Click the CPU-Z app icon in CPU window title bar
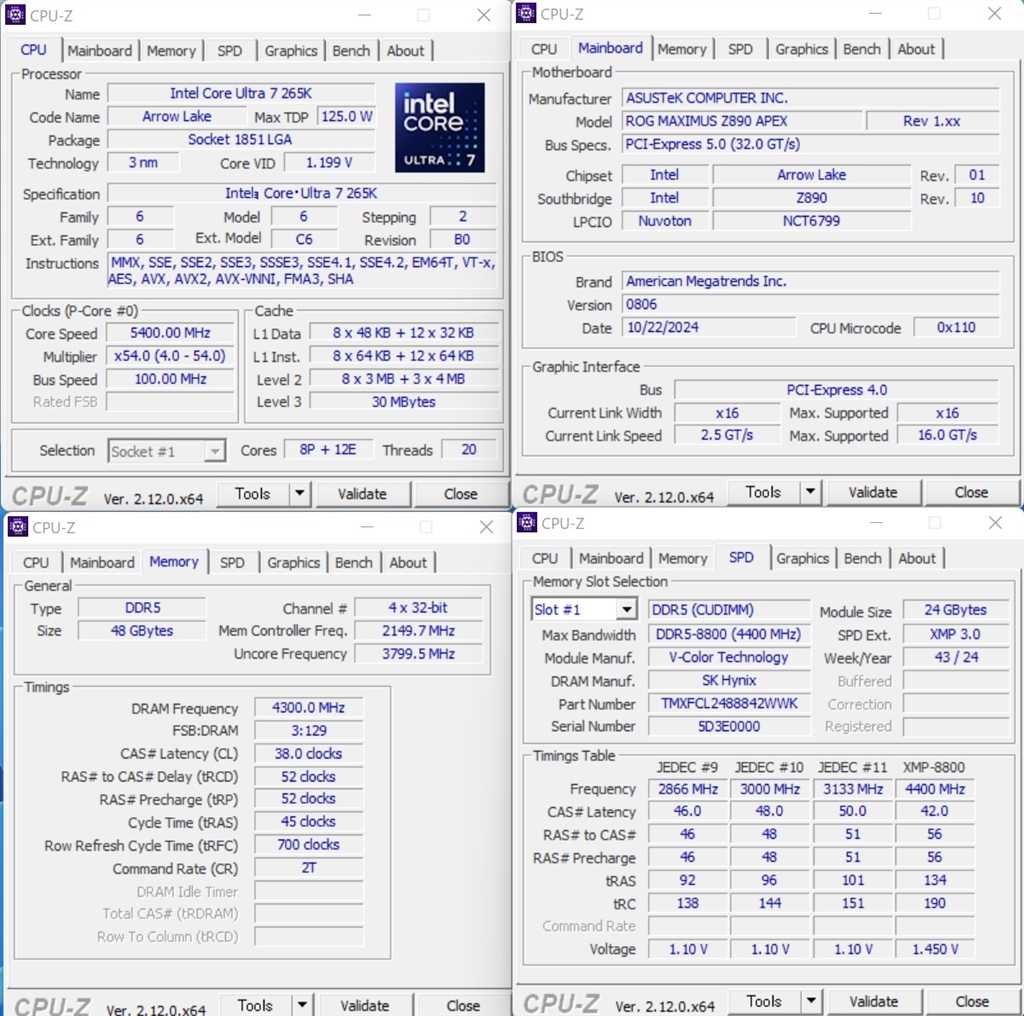 point(15,14)
